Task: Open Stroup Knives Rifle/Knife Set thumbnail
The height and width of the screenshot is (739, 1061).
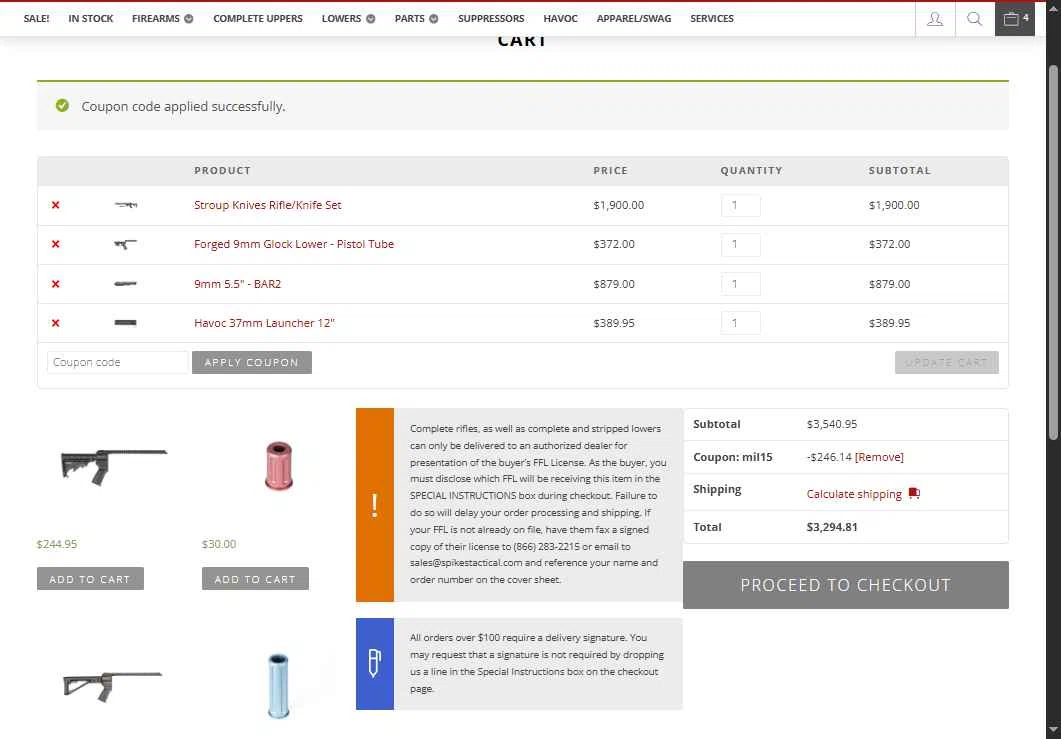Action: (126, 205)
